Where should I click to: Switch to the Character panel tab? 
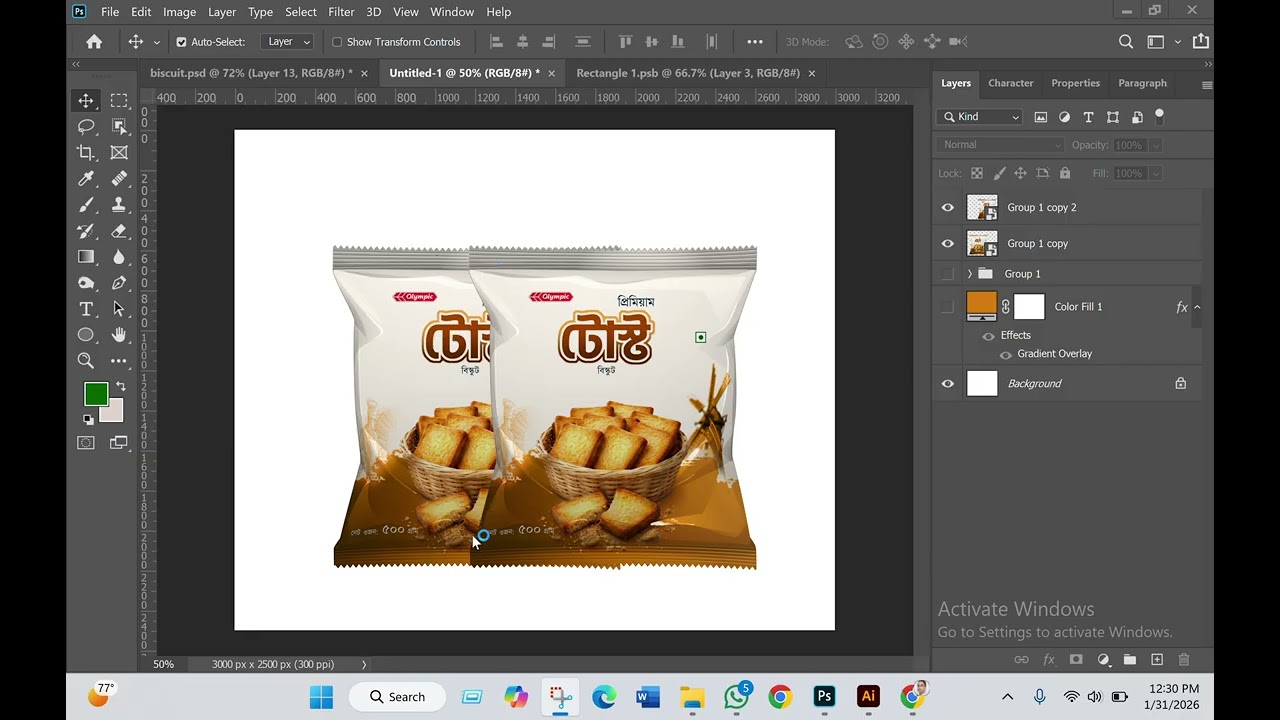pyautogui.click(x=1010, y=83)
